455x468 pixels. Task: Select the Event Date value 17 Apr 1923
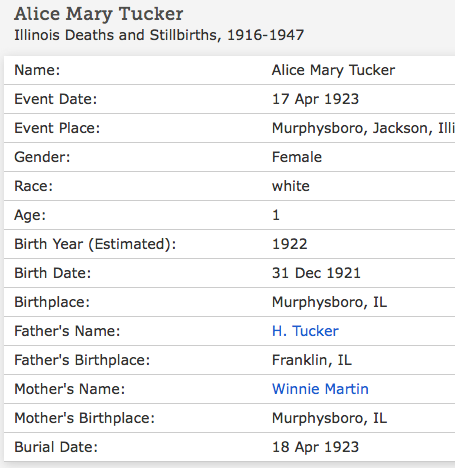pos(315,99)
